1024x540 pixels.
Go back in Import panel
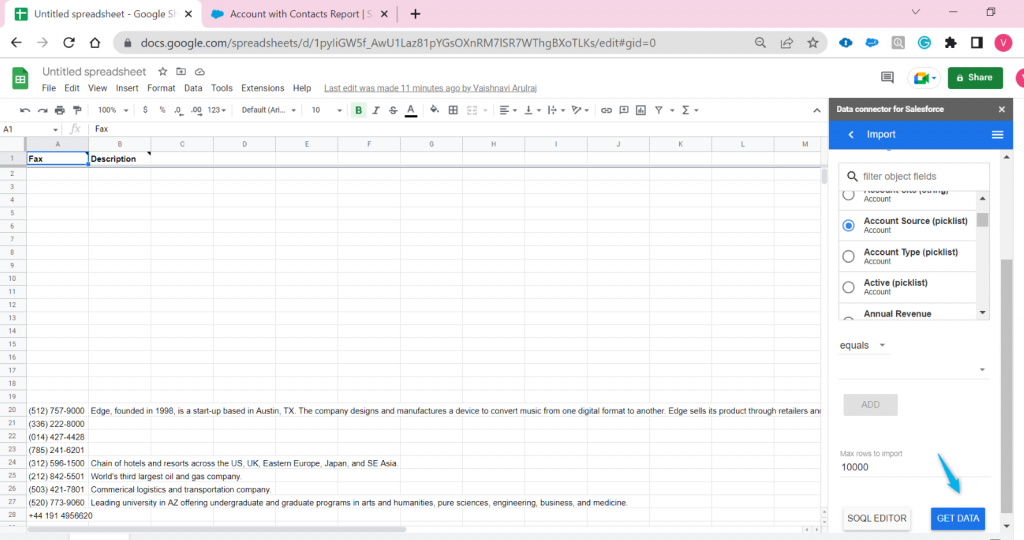[x=851, y=135]
